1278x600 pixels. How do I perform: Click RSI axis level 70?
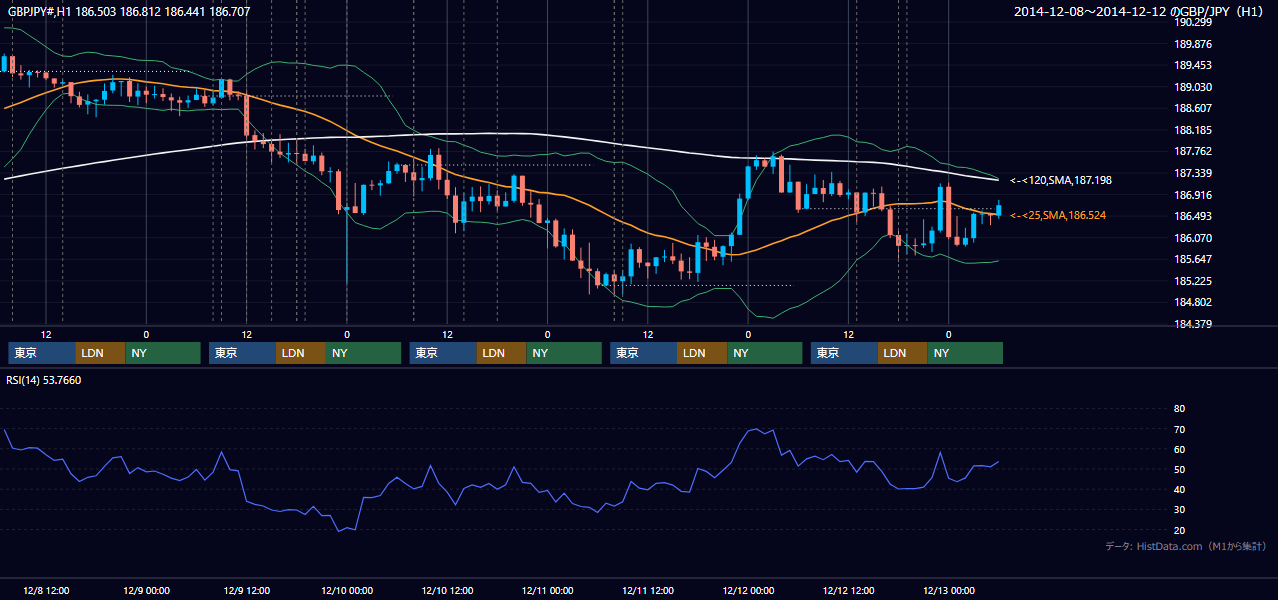[1180, 429]
